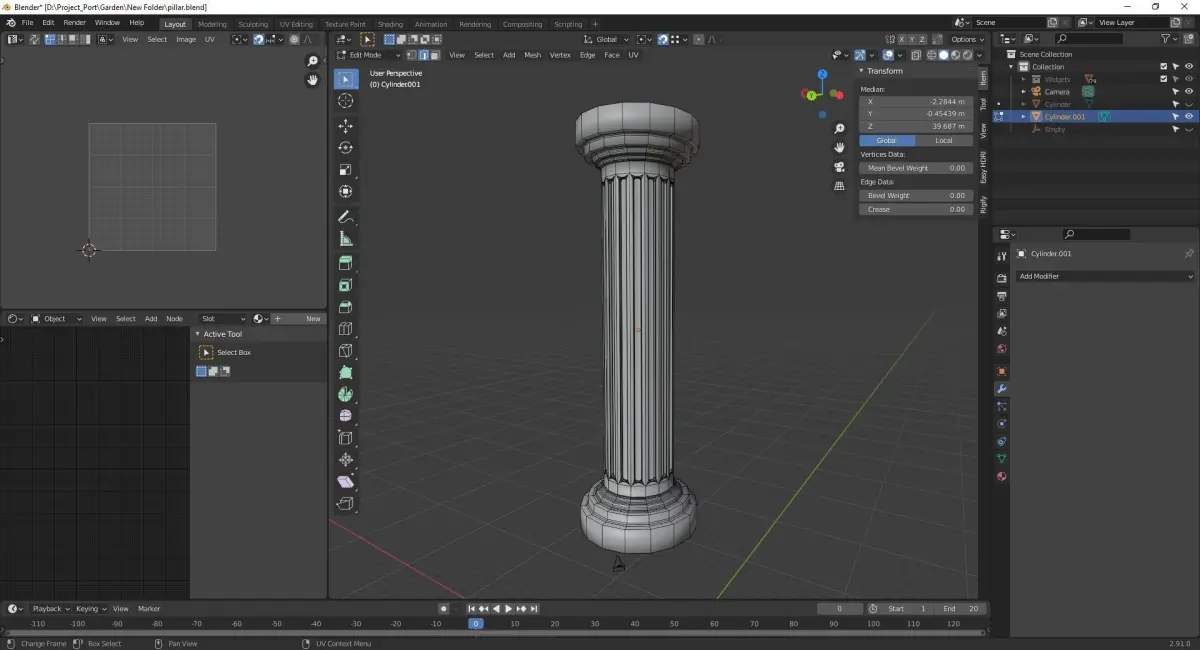Enable face select mode
The image size is (1200, 650).
coord(435,55)
